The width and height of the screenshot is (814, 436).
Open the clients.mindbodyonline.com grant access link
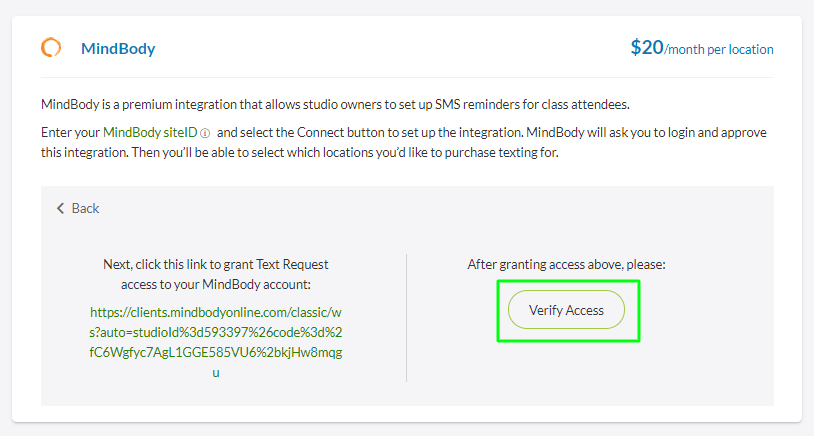[x=216, y=331]
